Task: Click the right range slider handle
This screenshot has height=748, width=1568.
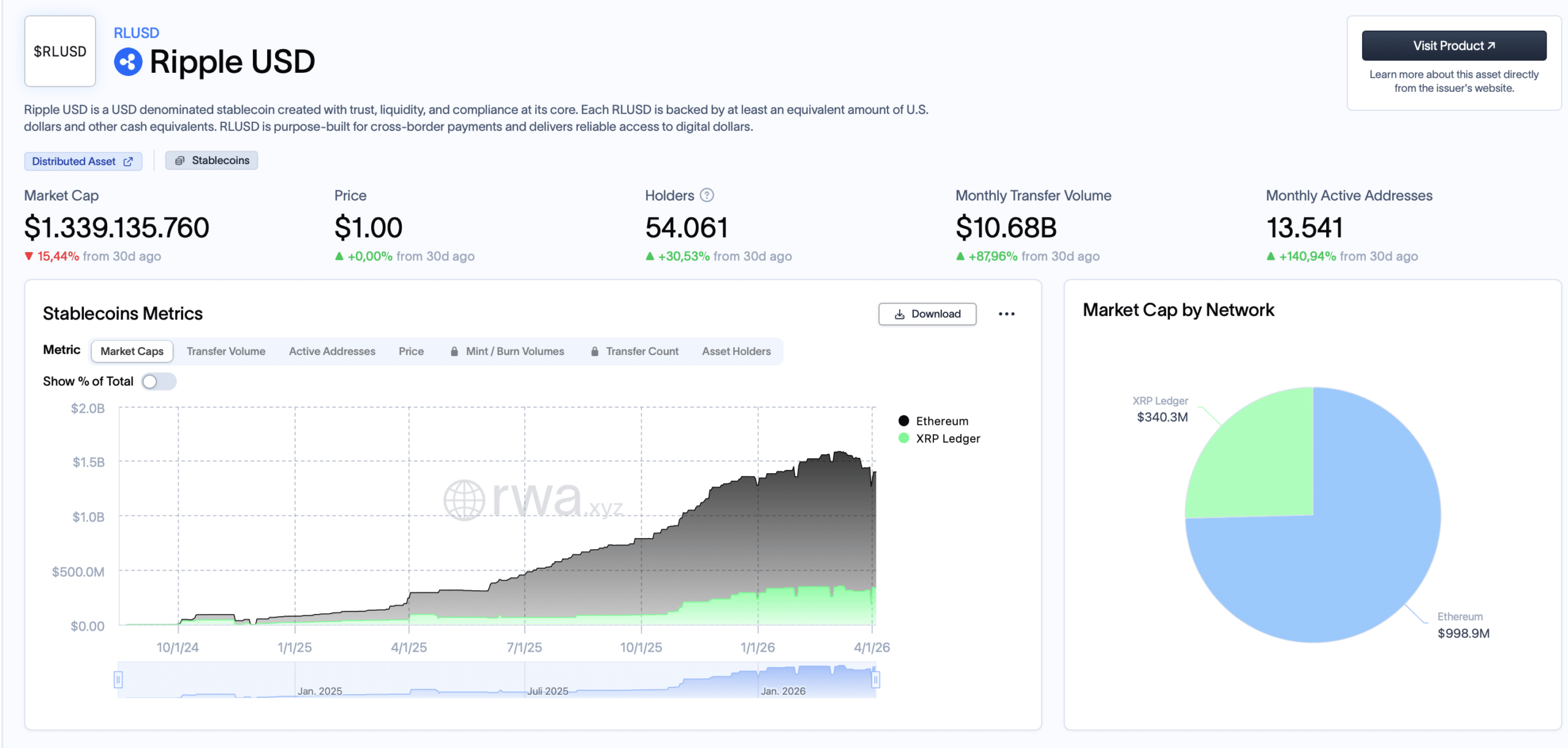Action: (x=875, y=679)
